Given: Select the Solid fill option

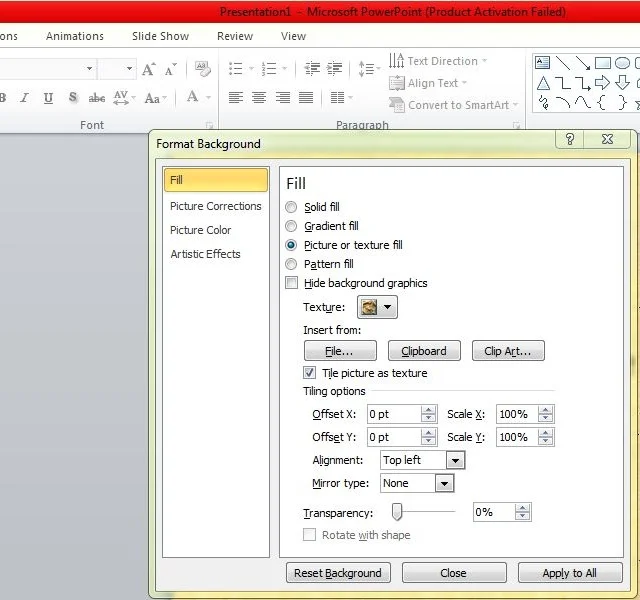Looking at the screenshot, I should point(291,207).
